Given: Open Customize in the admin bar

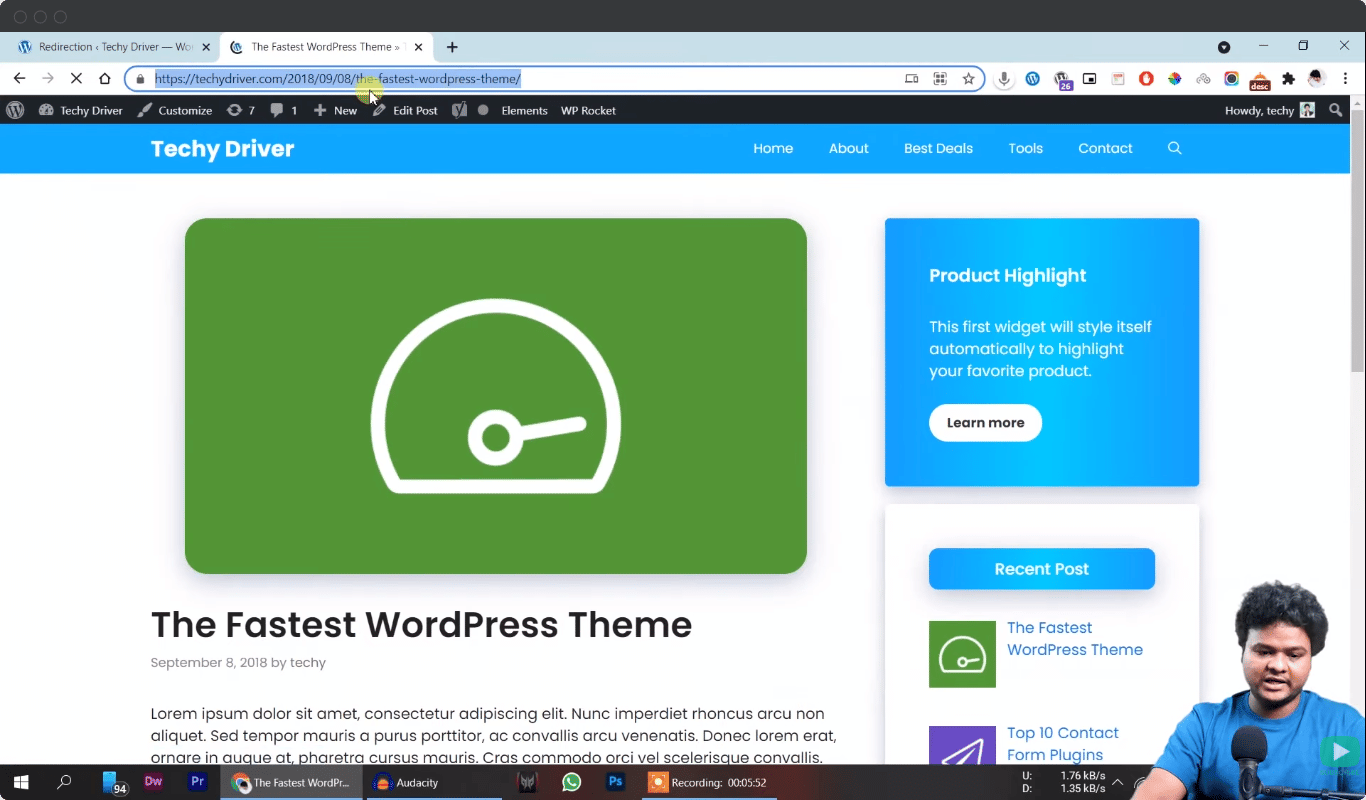Looking at the screenshot, I should (174, 110).
